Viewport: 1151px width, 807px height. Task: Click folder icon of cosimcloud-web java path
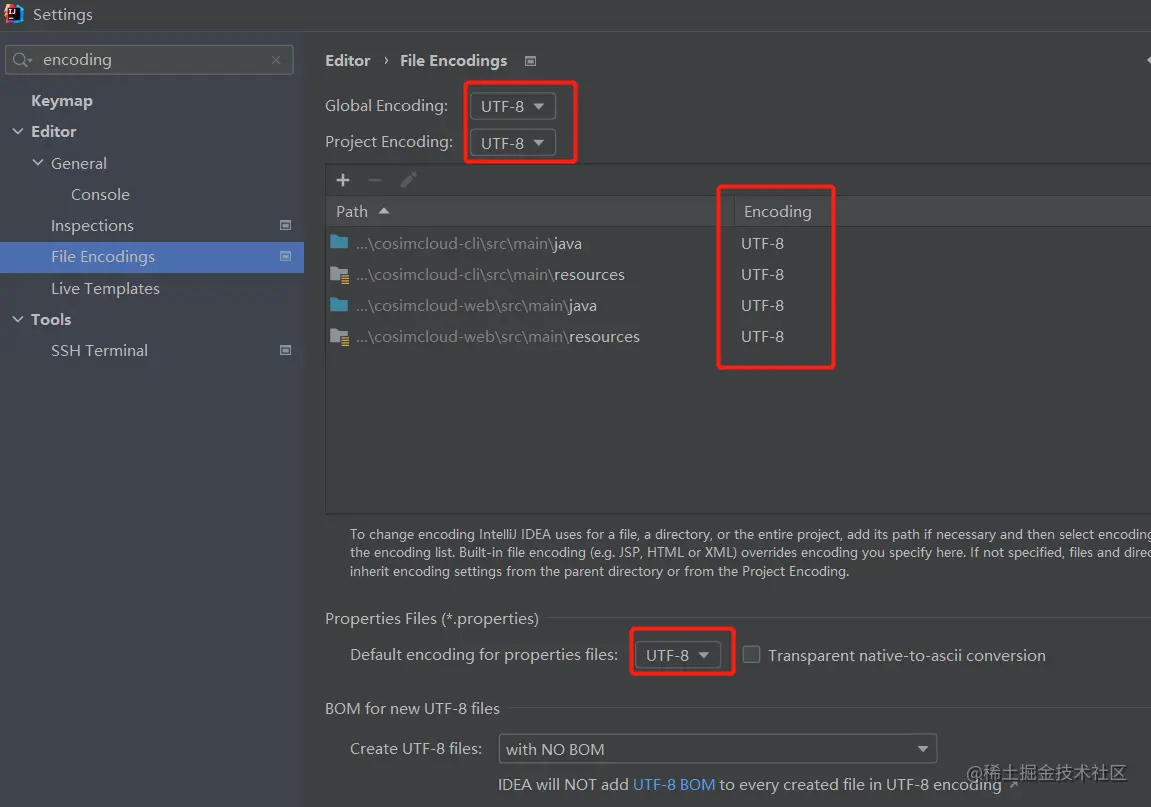339,304
